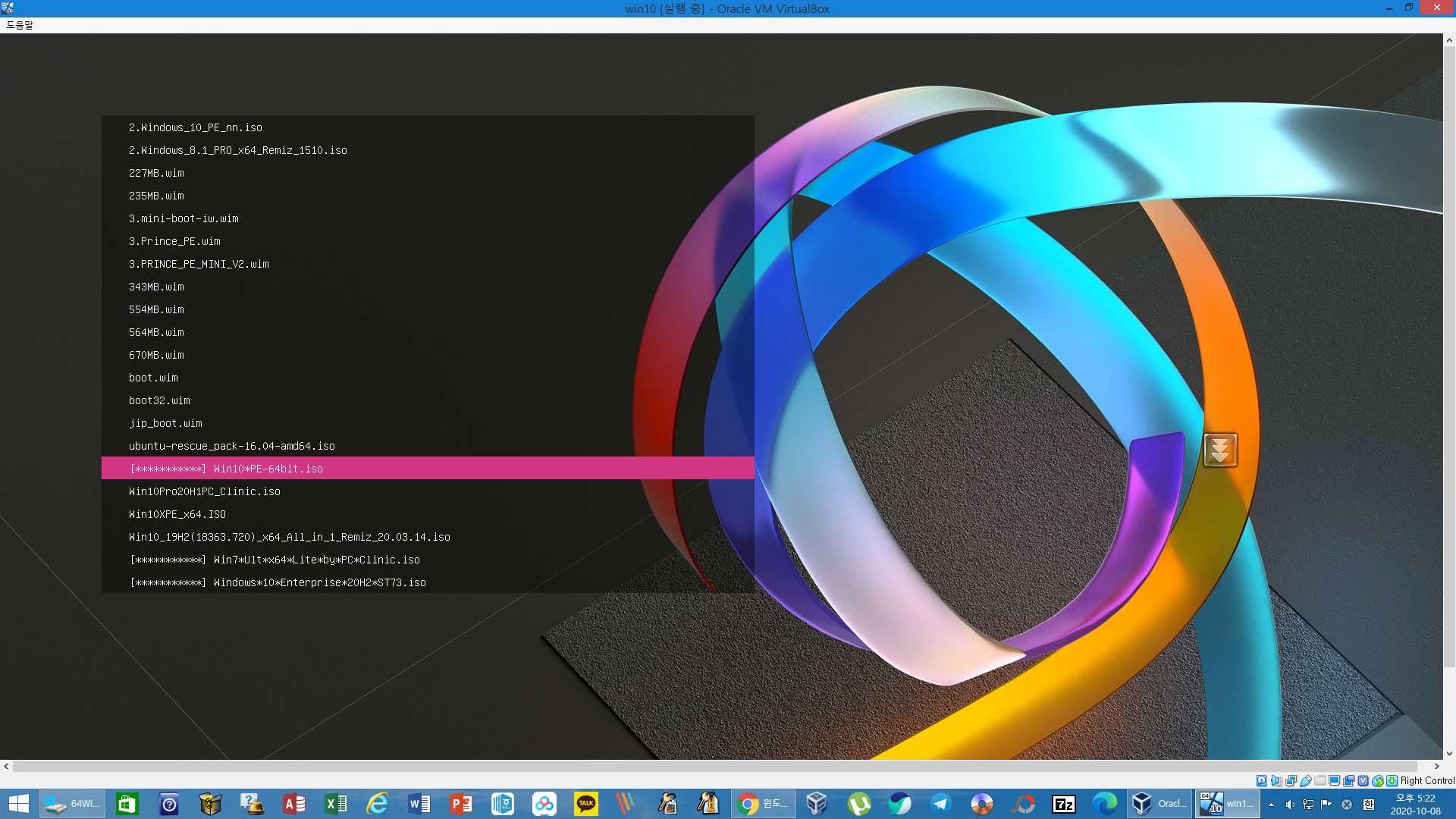Launch Microsoft Access from taskbar
Screen dimensions: 1456x819
click(x=294, y=804)
